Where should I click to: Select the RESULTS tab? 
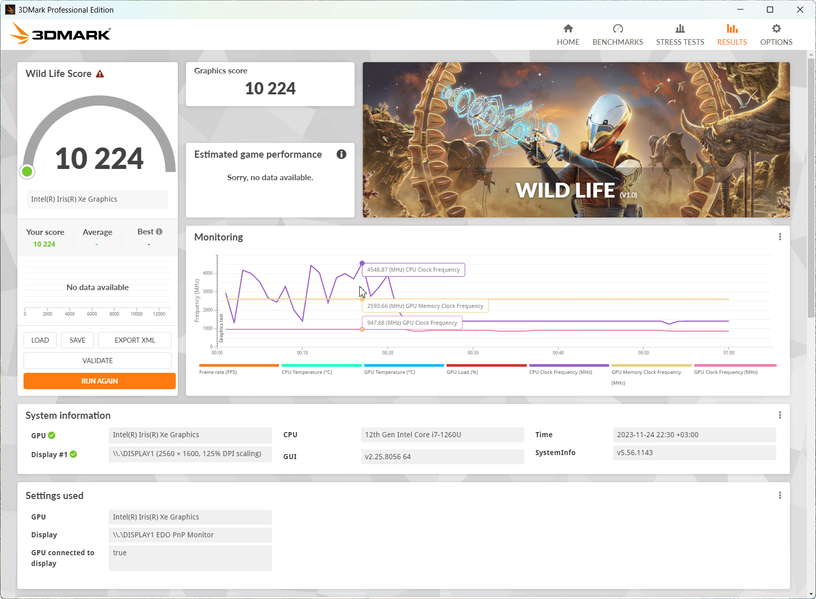point(732,35)
